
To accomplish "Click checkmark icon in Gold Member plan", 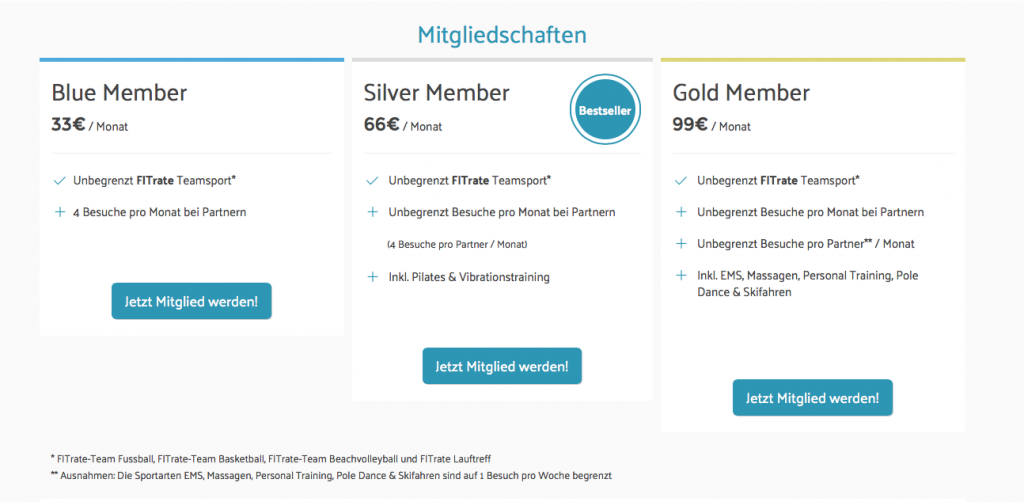I will point(681,181).
